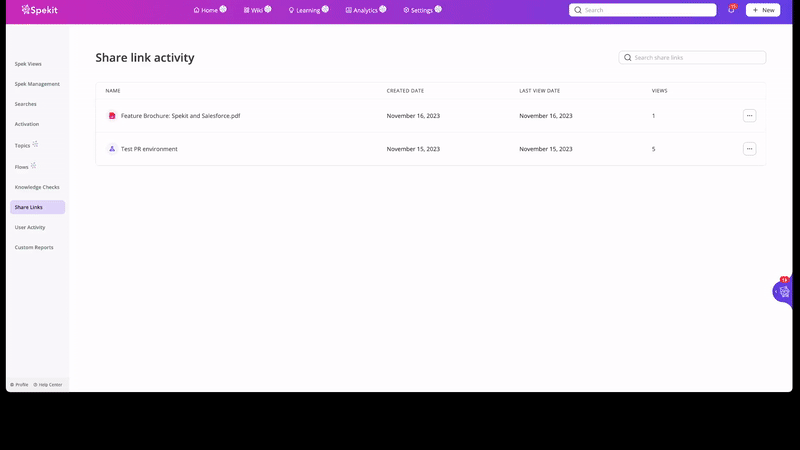This screenshot has height=450, width=800.
Task: Open Custom Reports in sidebar
Action: (34, 247)
